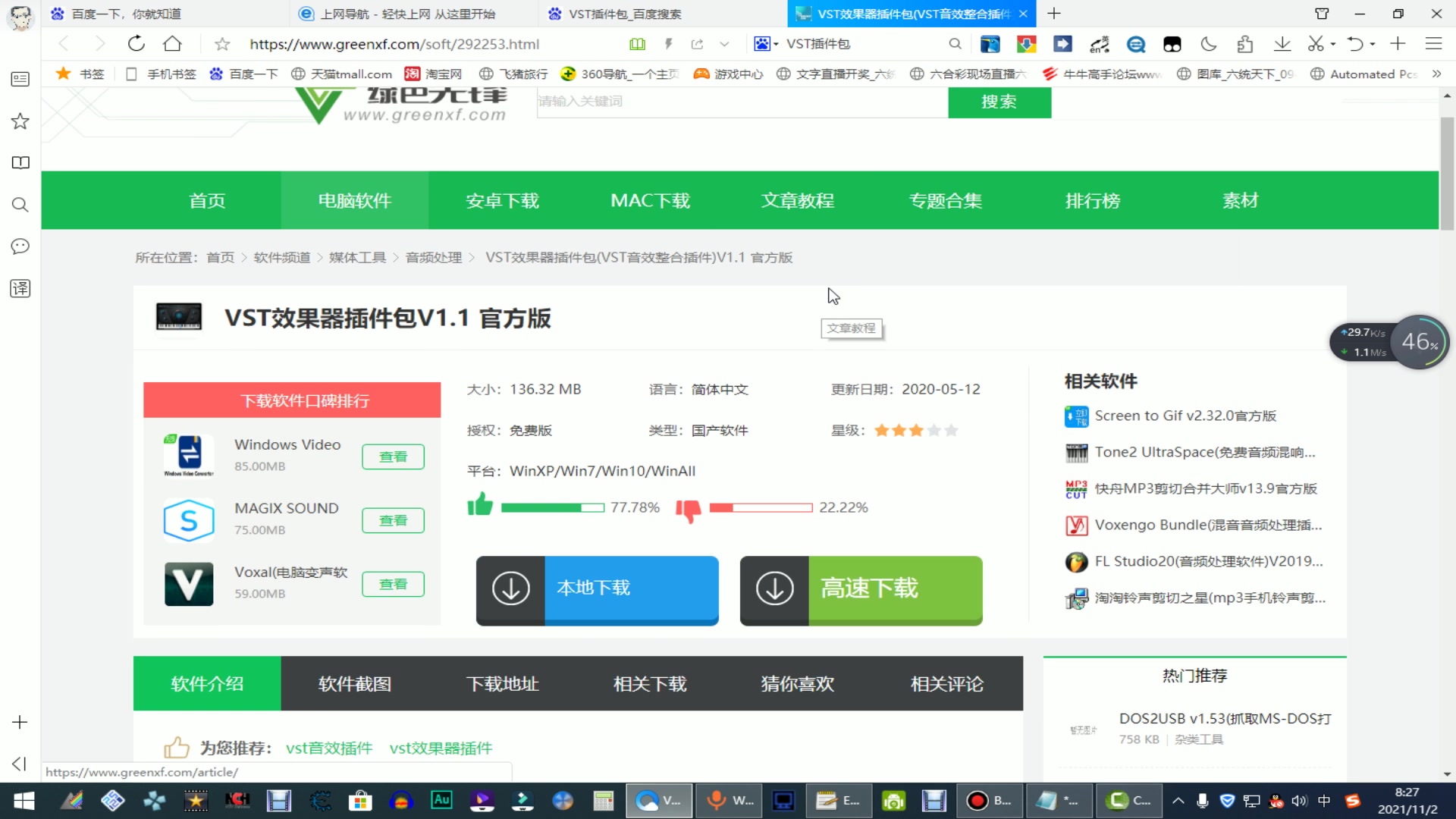
Task: Open sidebar search magnifier icon
Action: coord(20,205)
